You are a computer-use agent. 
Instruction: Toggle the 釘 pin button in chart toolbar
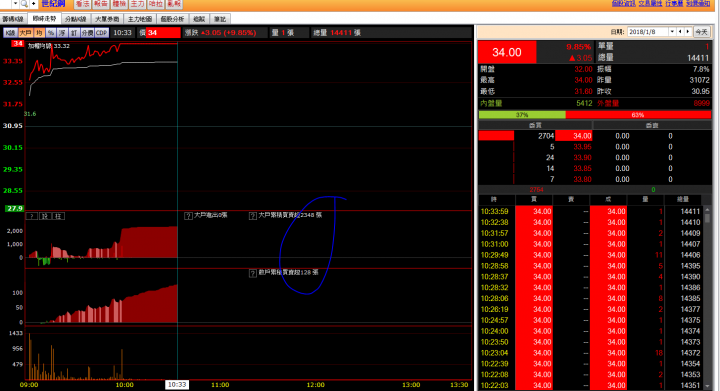(73, 33)
